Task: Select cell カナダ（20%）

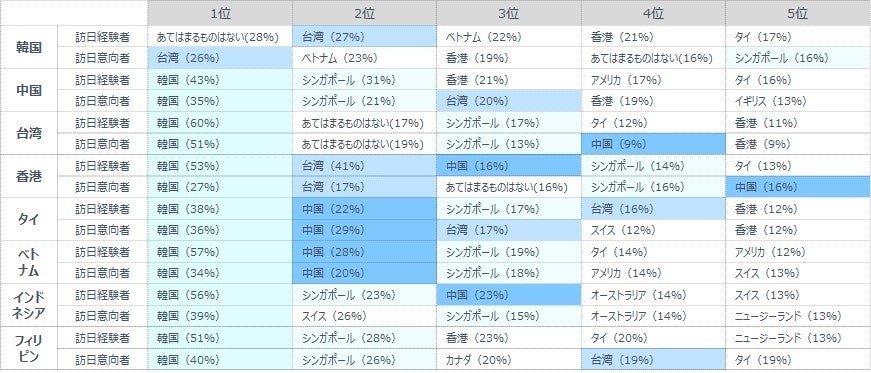Action: pyautogui.click(x=509, y=359)
